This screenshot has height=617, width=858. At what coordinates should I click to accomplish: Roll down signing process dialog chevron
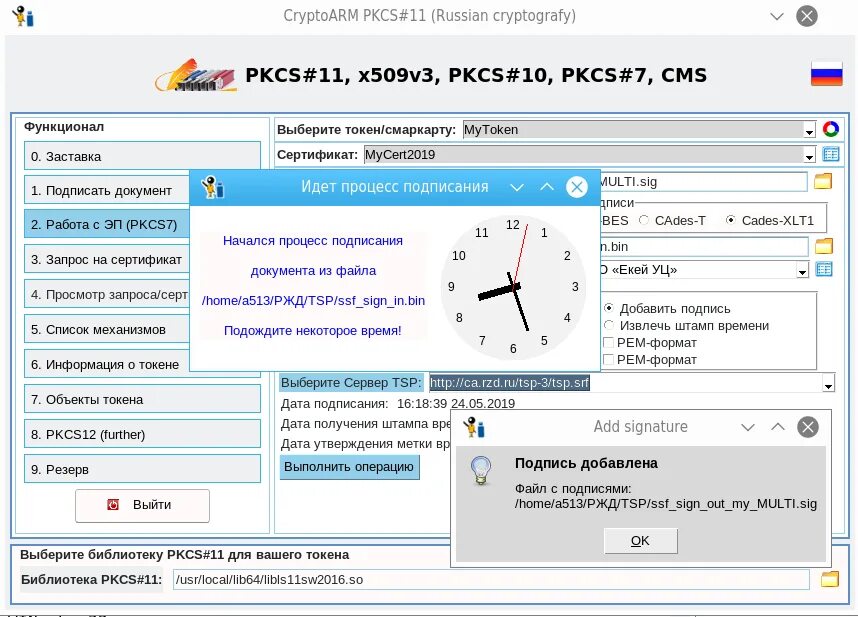coord(517,187)
